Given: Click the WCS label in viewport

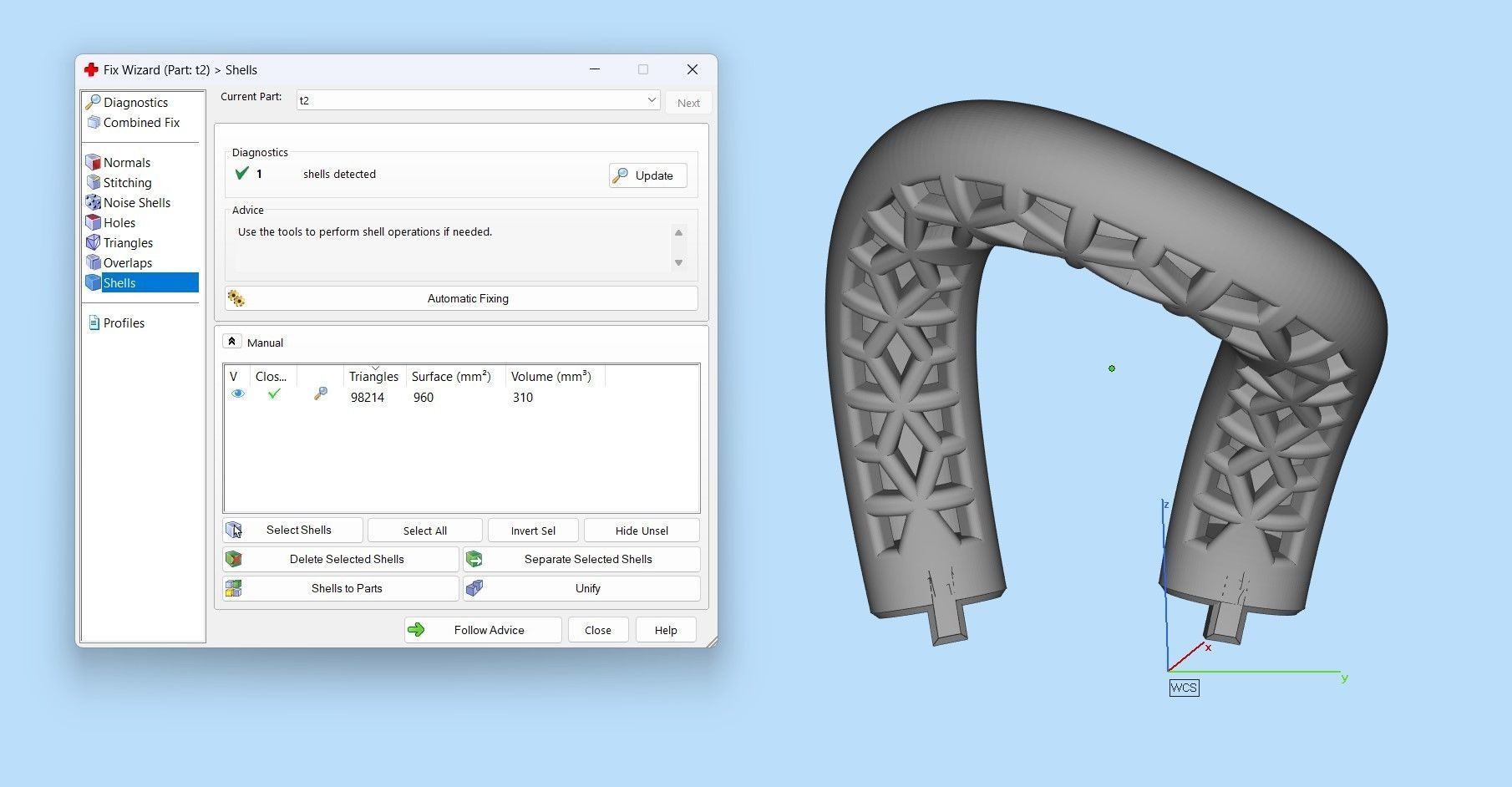Looking at the screenshot, I should (1184, 688).
